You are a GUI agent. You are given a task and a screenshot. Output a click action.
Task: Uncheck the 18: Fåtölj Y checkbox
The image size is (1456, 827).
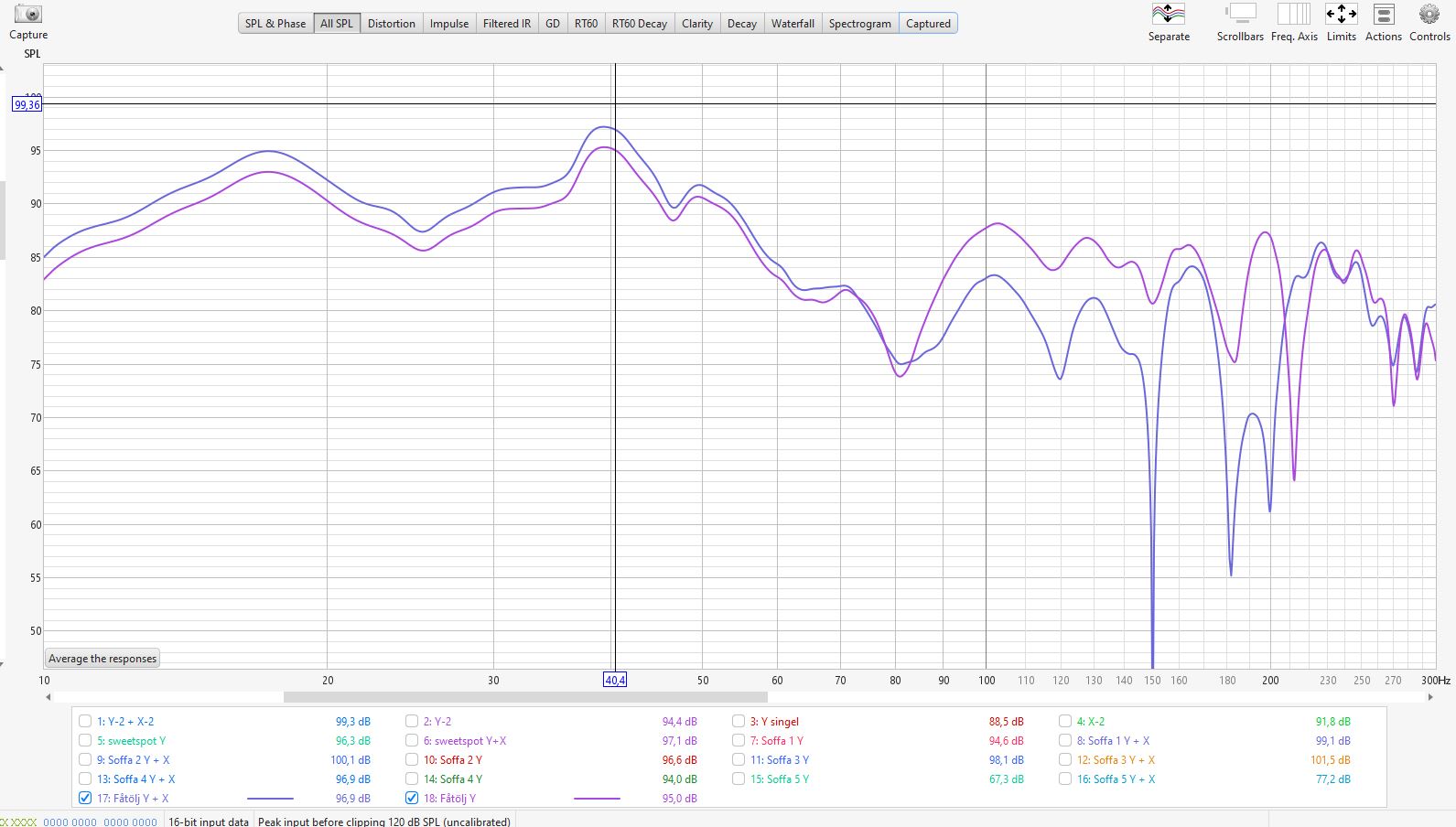point(412,798)
